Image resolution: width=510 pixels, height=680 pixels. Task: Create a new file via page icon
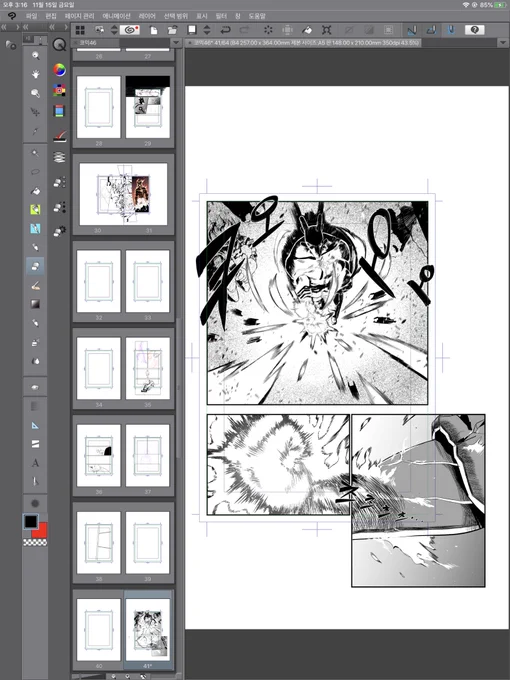pos(154,30)
